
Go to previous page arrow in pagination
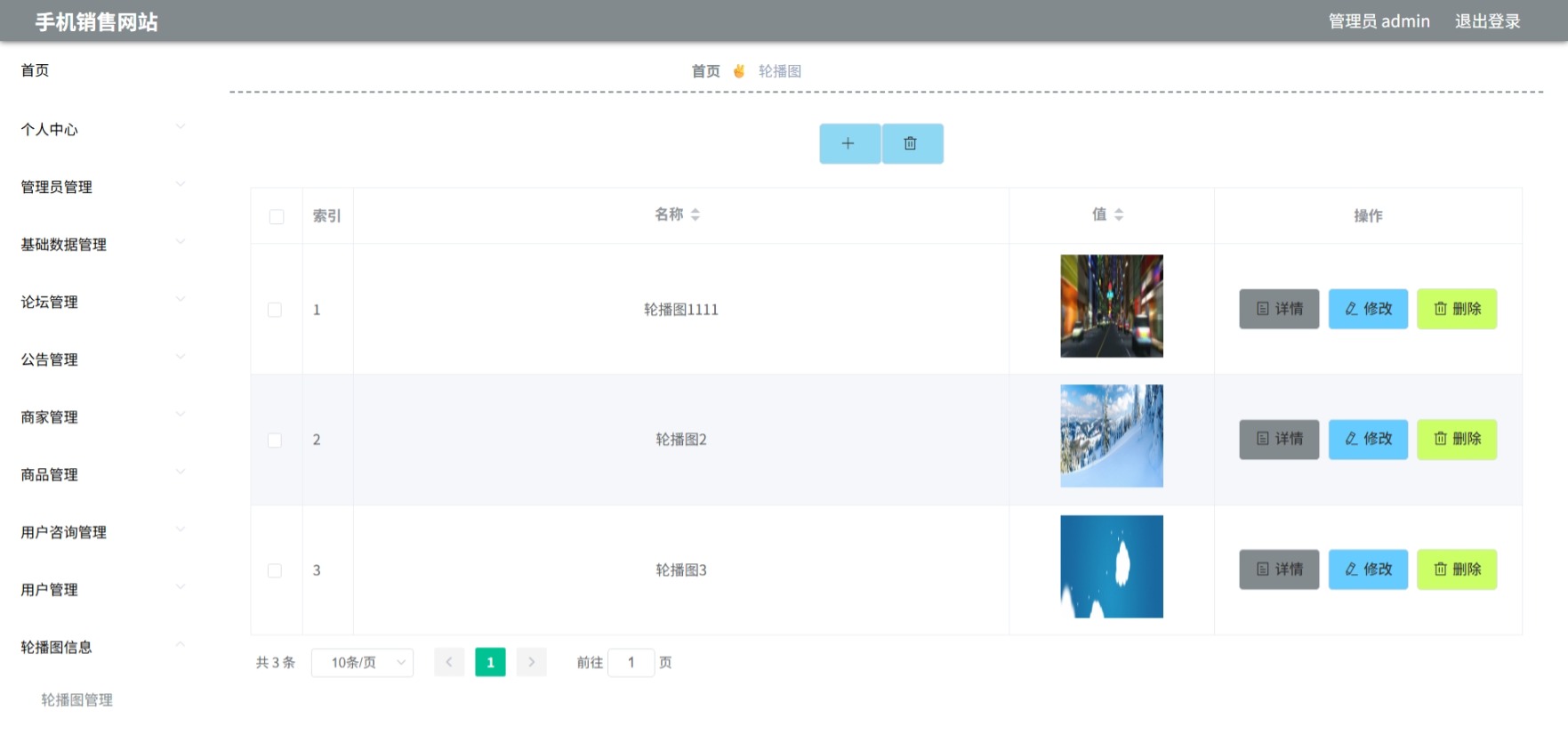pyautogui.click(x=449, y=662)
